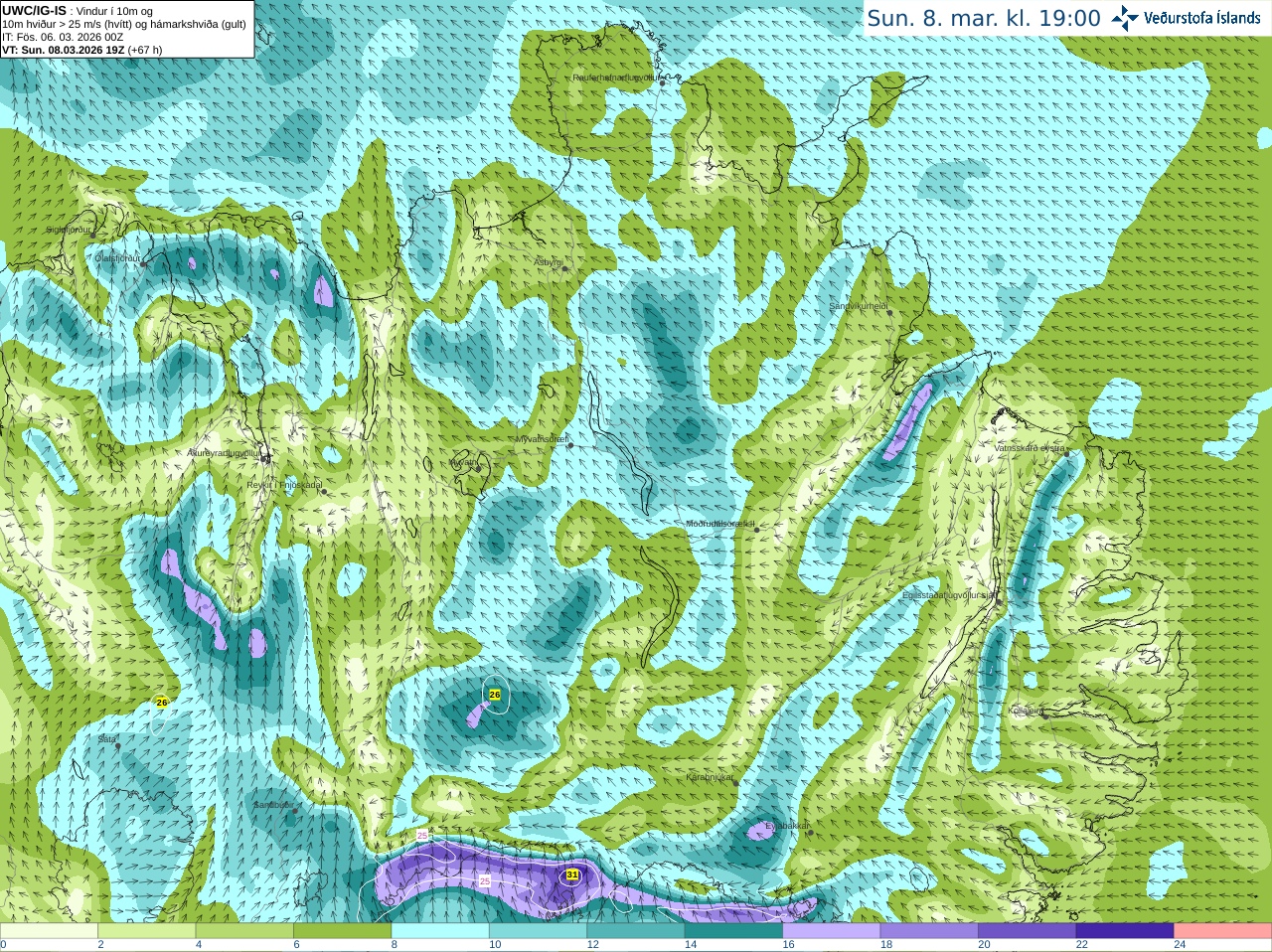Pick the 14–16 m/s dark teal legend swatch

click(733, 931)
